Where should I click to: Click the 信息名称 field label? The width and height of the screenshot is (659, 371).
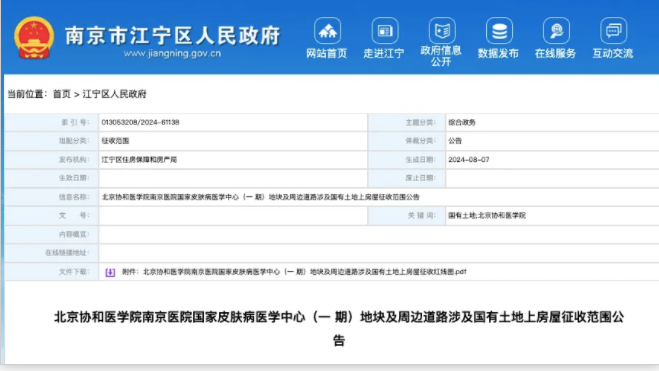(x=74, y=197)
